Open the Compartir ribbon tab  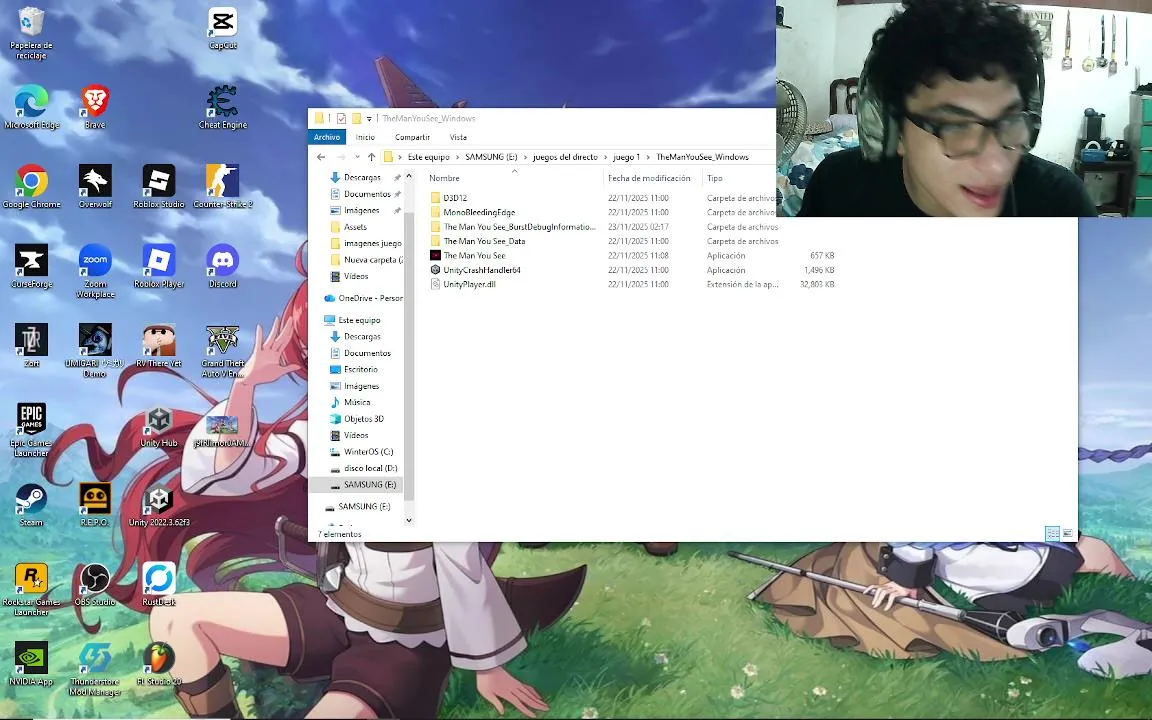pyautogui.click(x=412, y=137)
